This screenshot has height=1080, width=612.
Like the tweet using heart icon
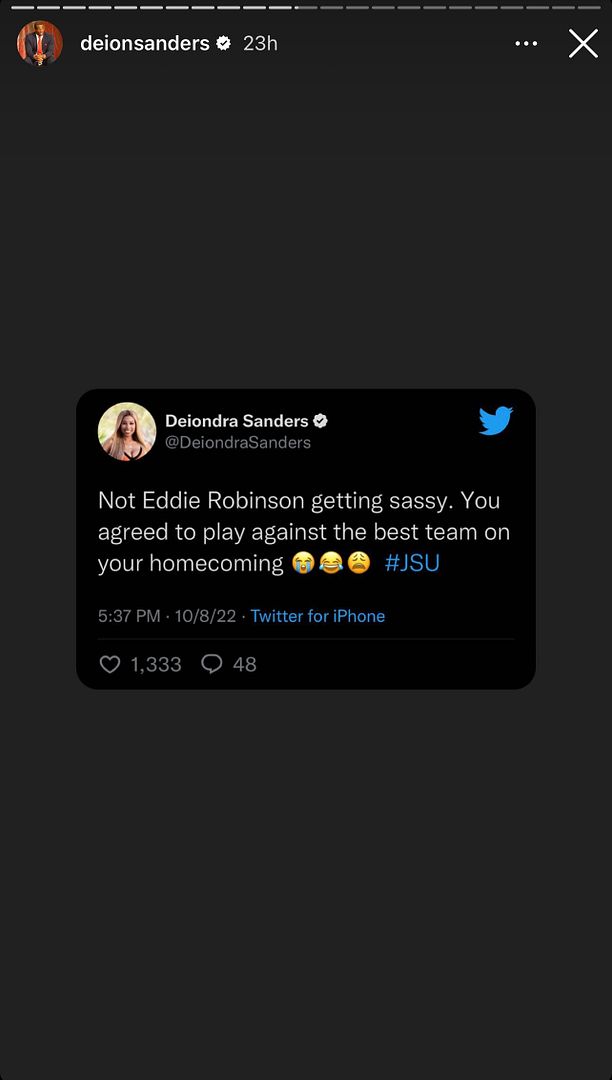109,664
